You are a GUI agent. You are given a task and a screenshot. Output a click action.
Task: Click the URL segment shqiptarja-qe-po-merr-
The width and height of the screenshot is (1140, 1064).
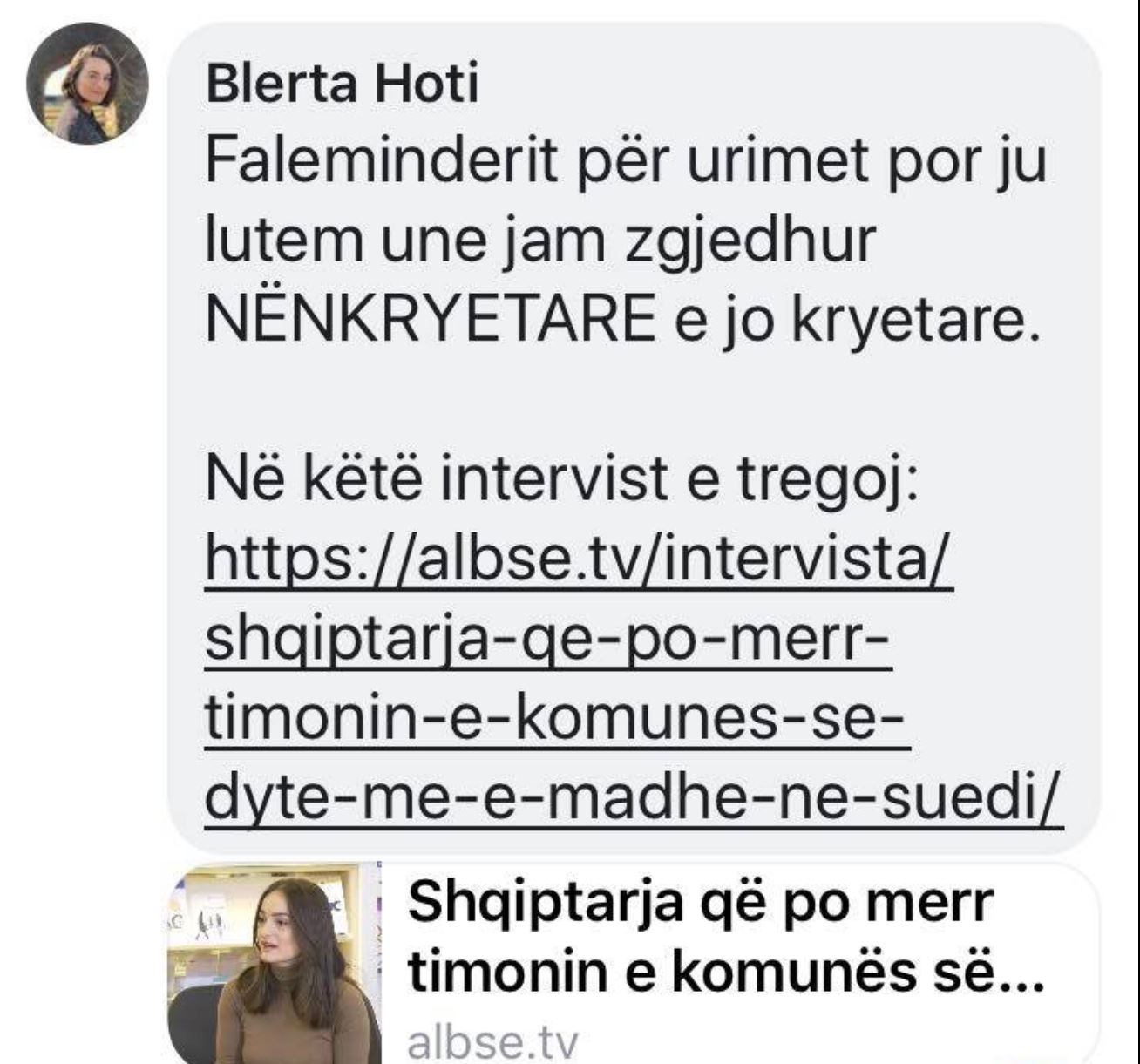[x=548, y=639]
